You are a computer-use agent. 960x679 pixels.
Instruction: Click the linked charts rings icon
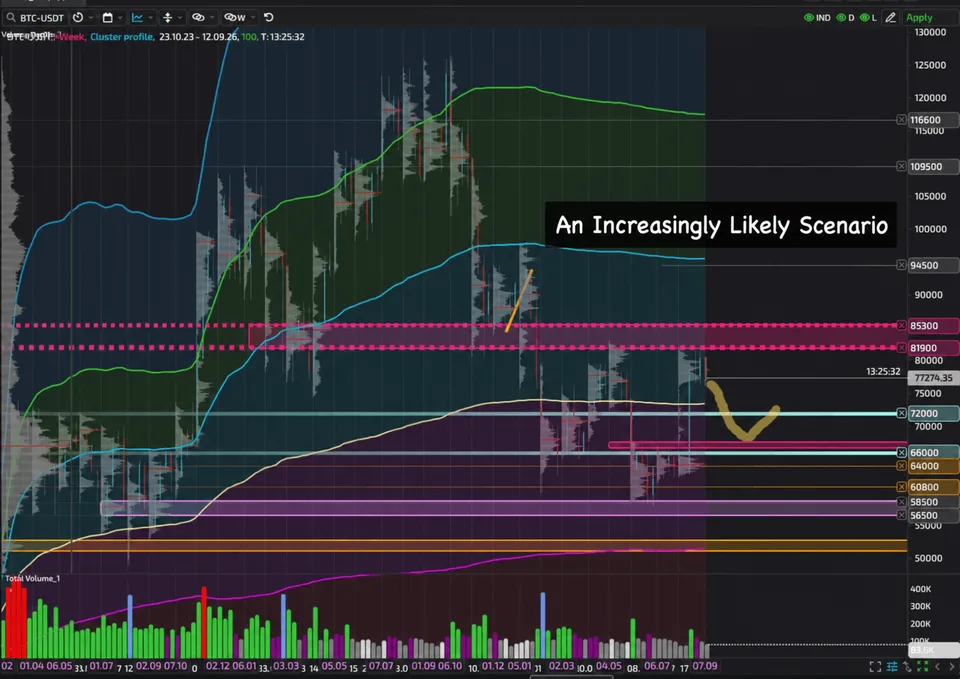click(203, 18)
